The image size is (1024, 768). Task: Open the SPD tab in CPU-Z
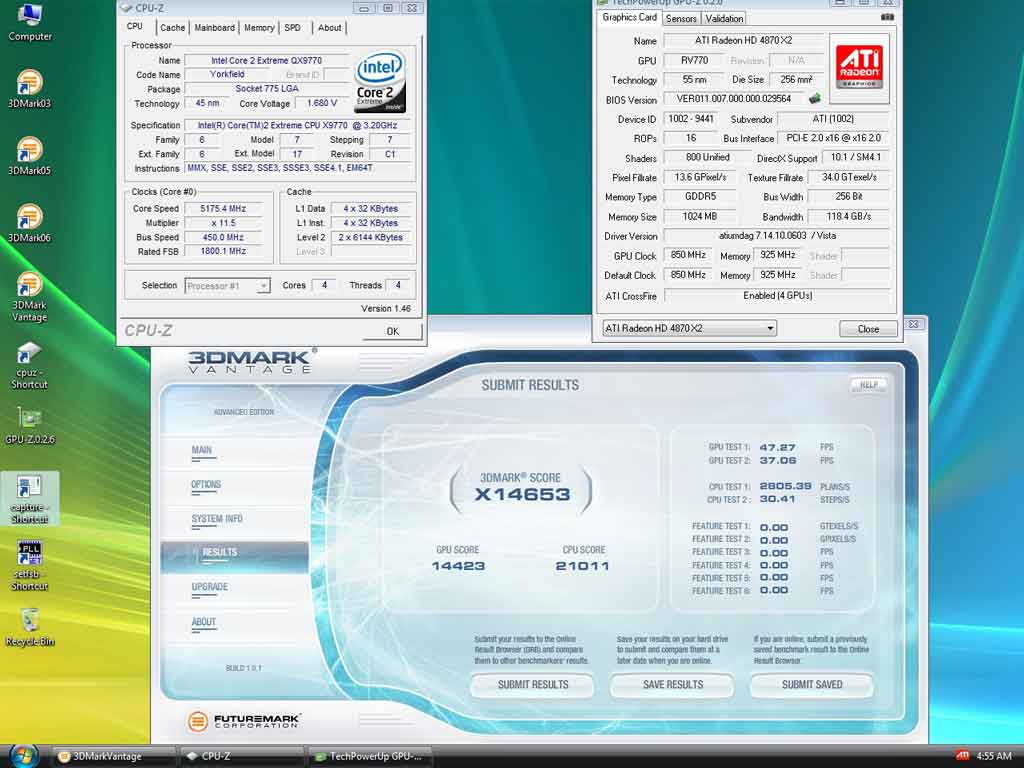[x=293, y=27]
